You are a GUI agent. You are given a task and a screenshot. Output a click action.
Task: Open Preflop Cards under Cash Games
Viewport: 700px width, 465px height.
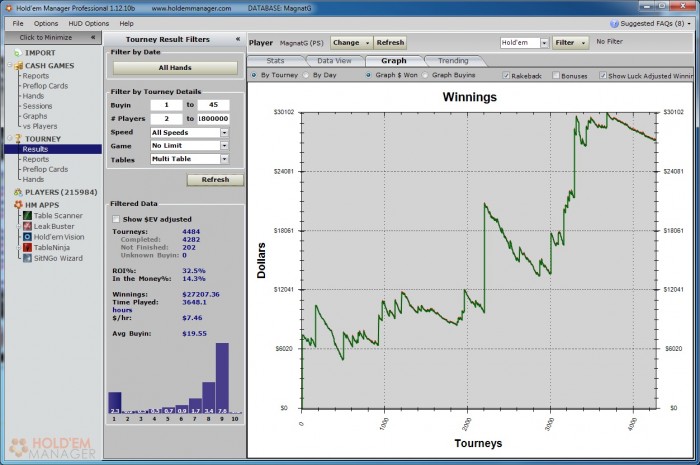tap(45, 86)
